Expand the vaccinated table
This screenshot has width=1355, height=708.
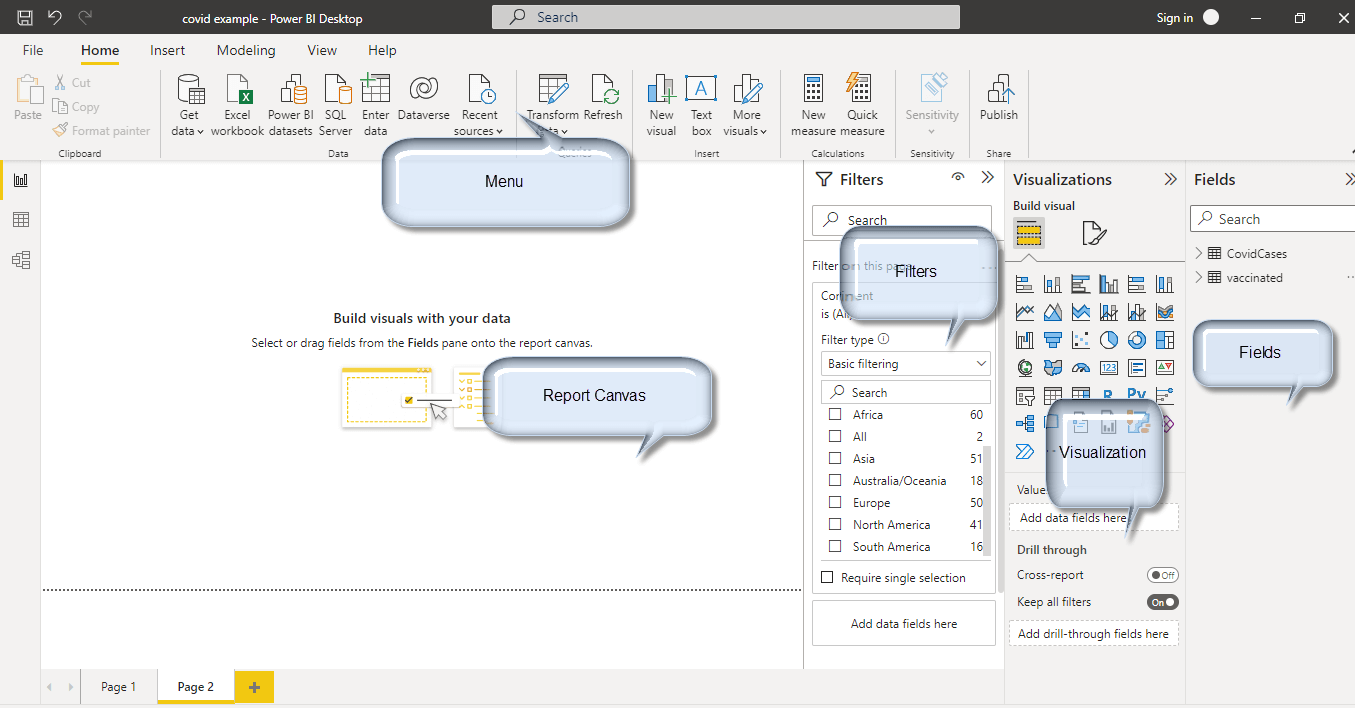(1199, 277)
